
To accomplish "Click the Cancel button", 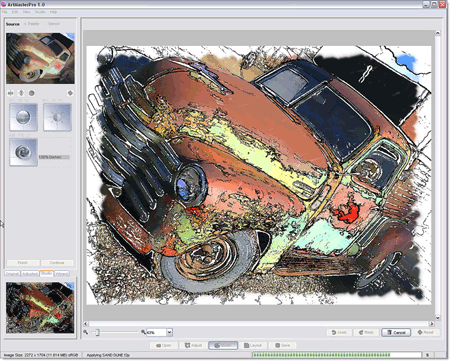I will [396, 332].
